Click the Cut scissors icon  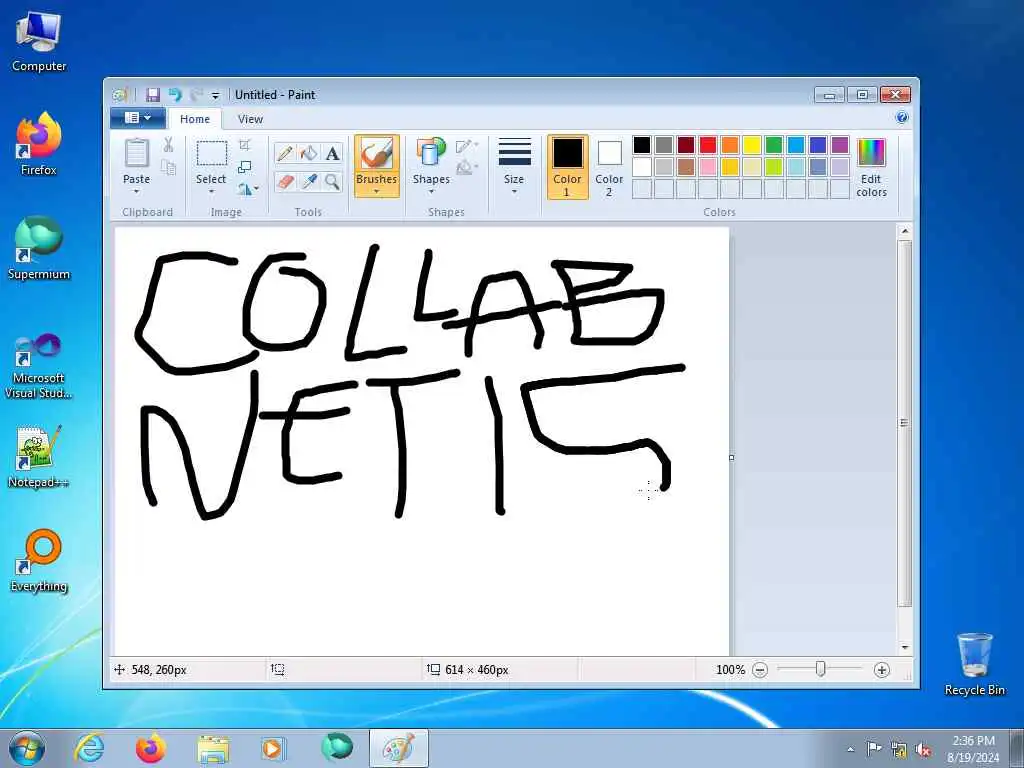click(168, 145)
